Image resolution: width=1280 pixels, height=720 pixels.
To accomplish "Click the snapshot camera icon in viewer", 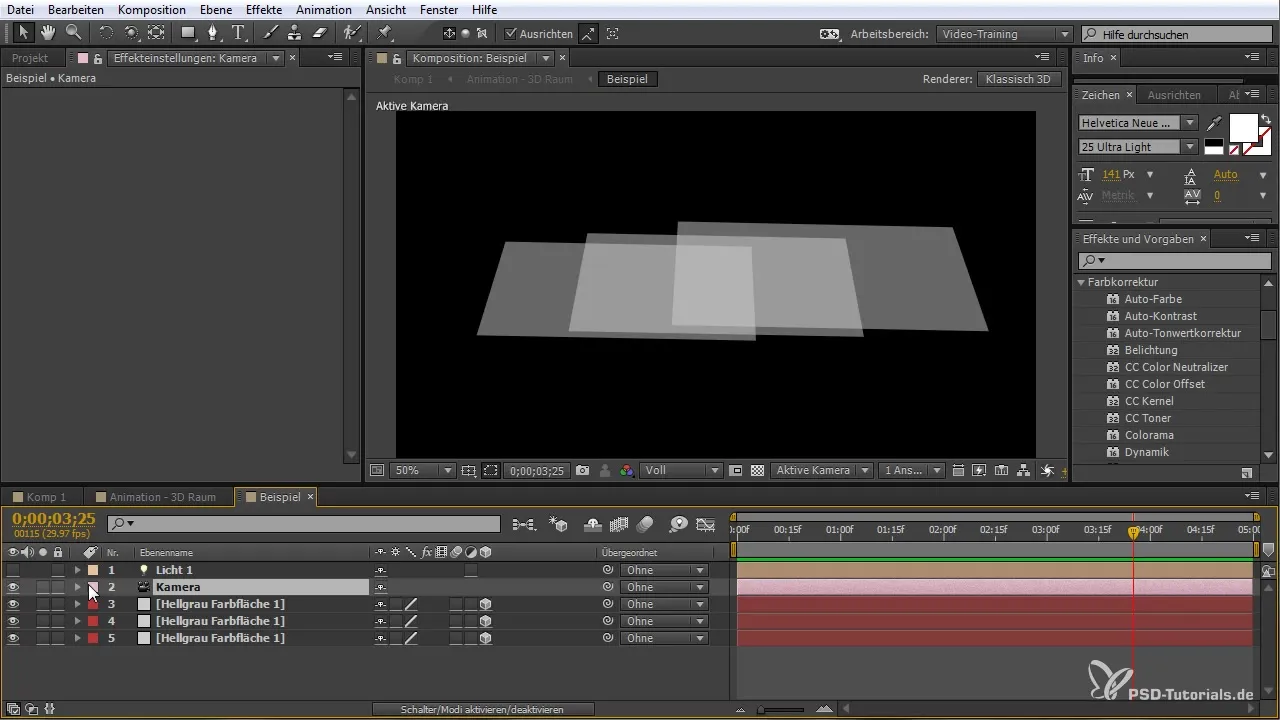I will tap(582, 470).
